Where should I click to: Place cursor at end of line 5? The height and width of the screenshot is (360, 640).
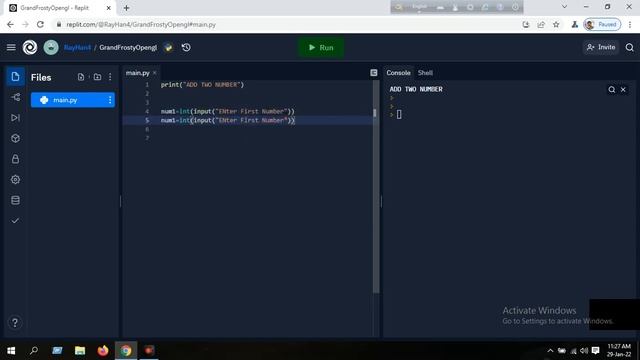[x=295, y=120]
